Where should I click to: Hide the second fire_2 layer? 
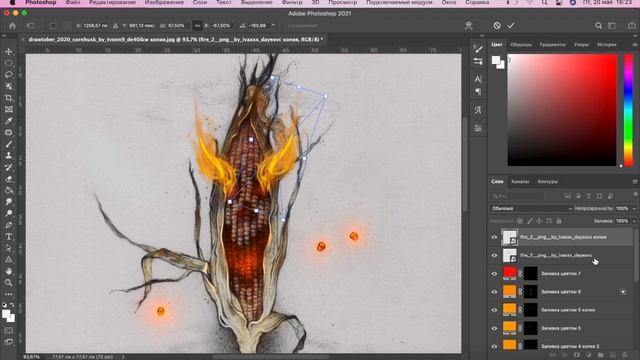click(494, 256)
